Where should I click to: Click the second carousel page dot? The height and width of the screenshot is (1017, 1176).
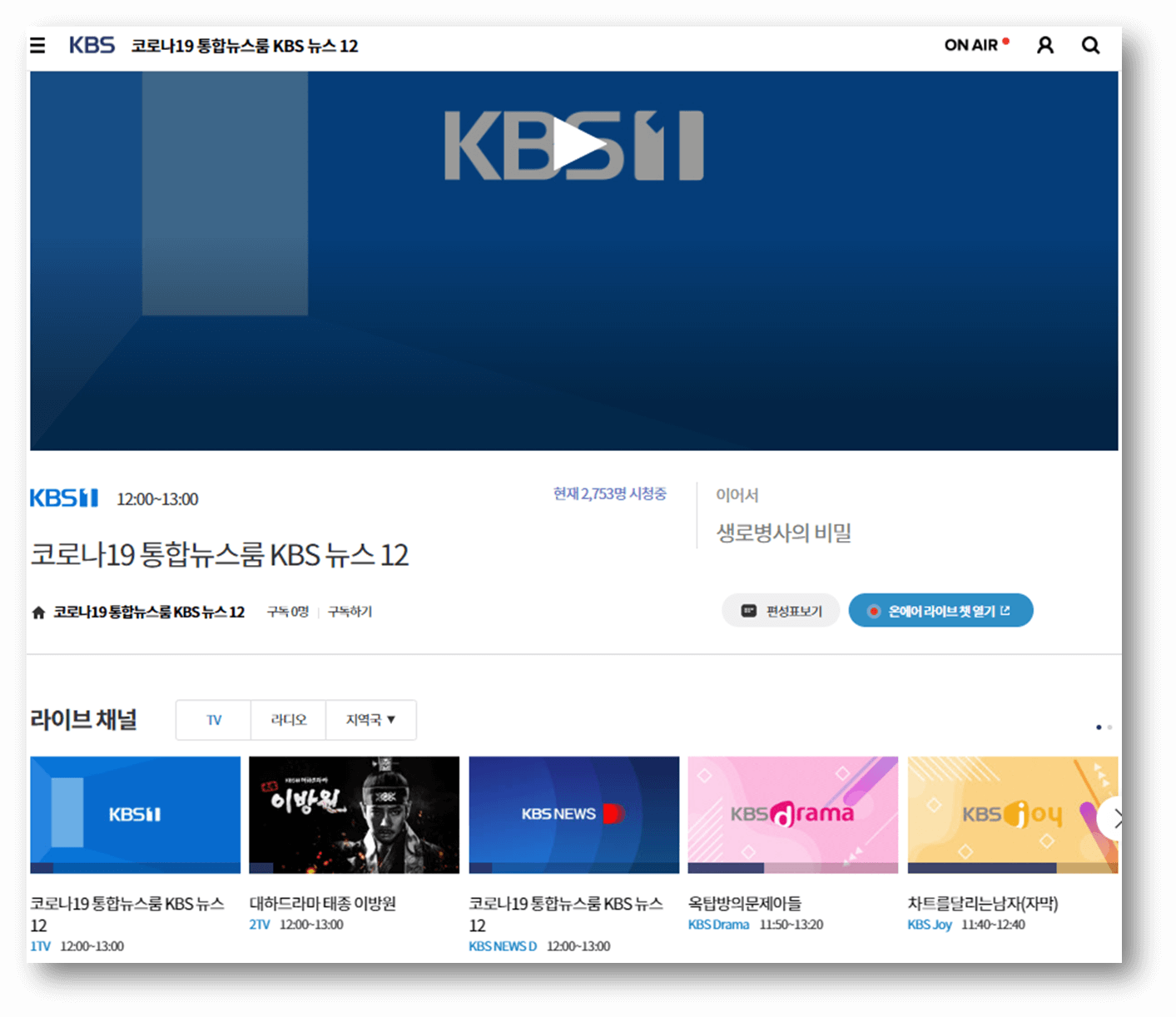pos(1109,727)
